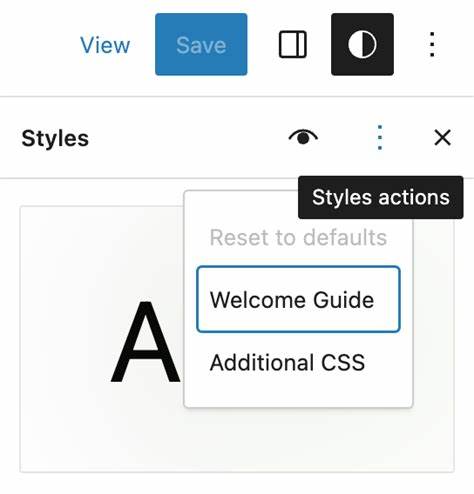Select the focused Welcome Guide item
474x494 pixels.
coord(298,299)
